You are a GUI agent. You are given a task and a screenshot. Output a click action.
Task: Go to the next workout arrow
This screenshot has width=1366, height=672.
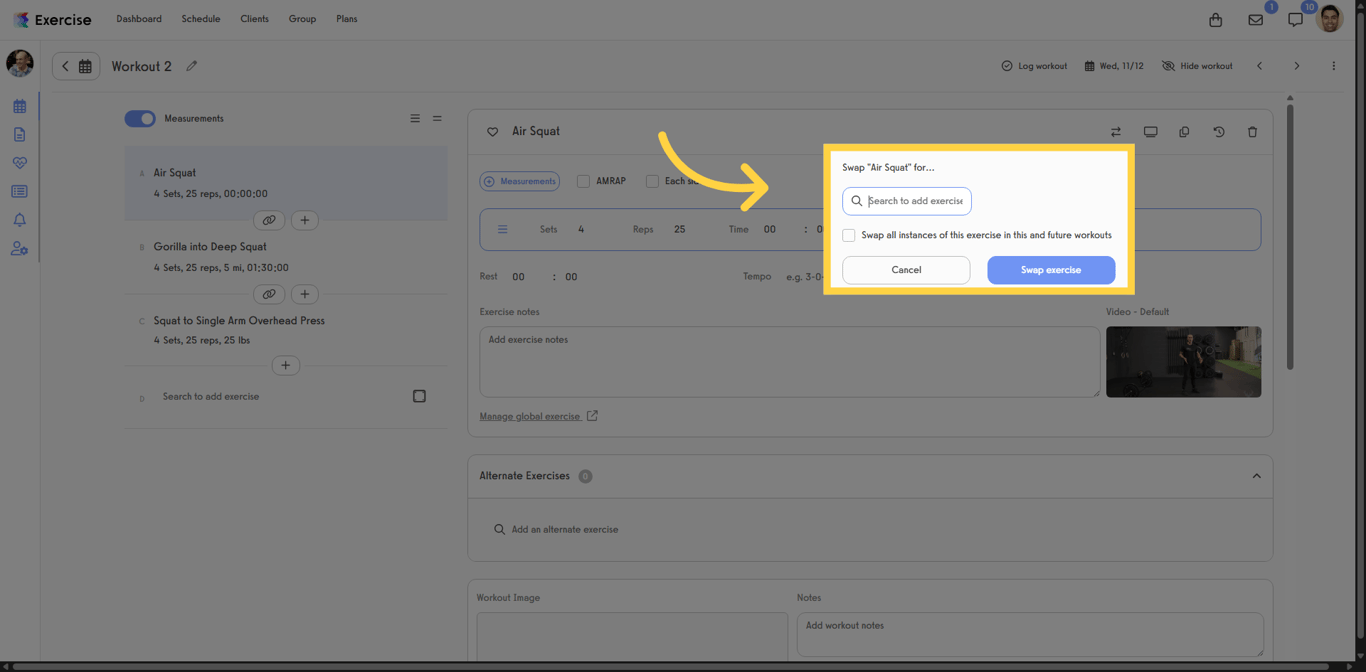tap(1297, 66)
